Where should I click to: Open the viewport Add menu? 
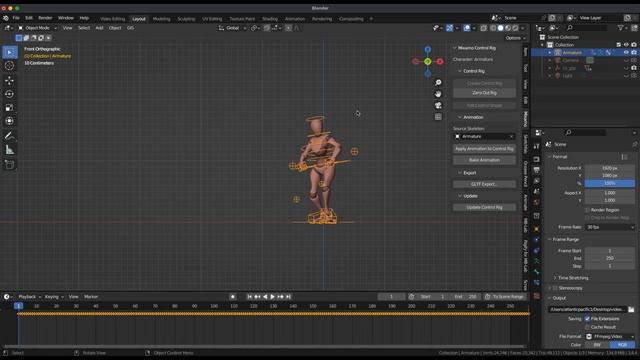pyautogui.click(x=99, y=28)
